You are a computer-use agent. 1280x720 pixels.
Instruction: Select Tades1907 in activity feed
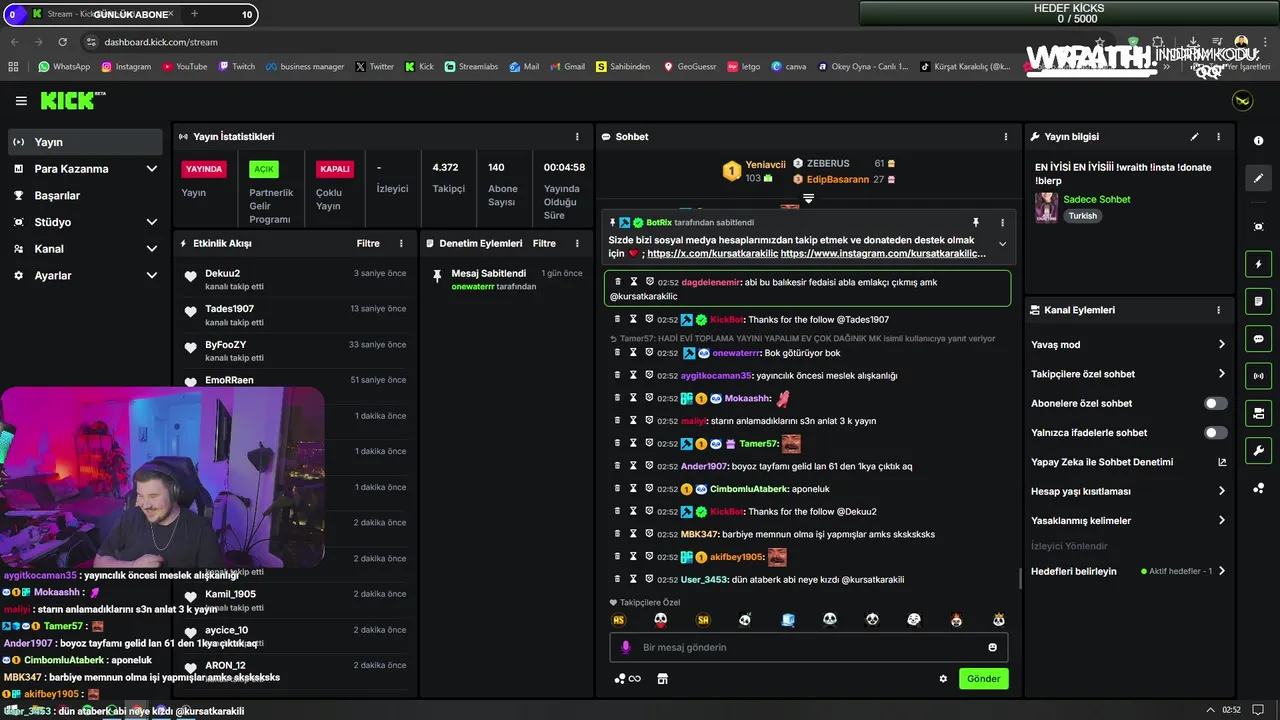[229, 309]
